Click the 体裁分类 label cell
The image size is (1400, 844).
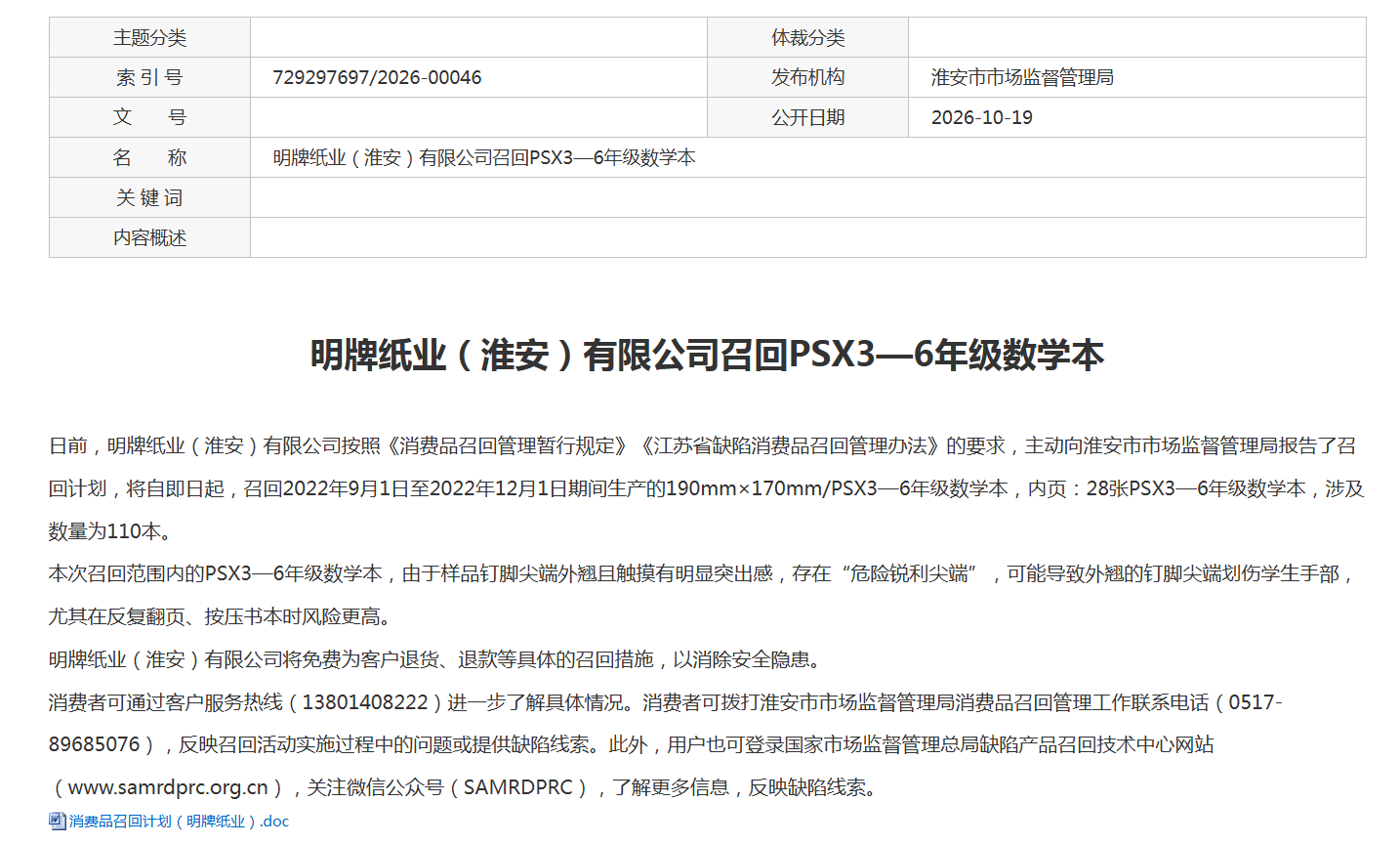807,37
